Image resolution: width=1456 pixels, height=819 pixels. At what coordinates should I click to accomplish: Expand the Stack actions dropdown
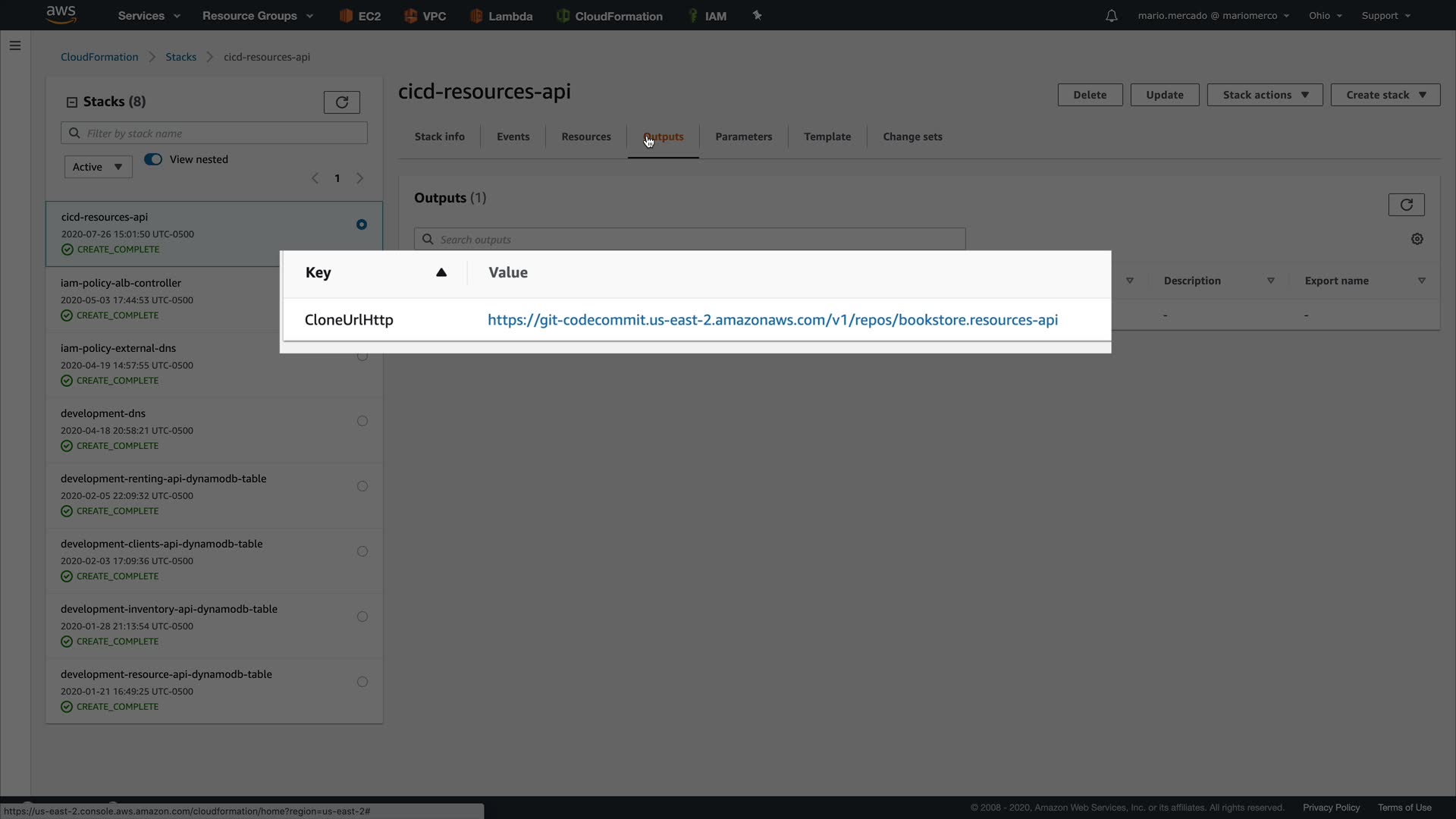(x=1264, y=95)
